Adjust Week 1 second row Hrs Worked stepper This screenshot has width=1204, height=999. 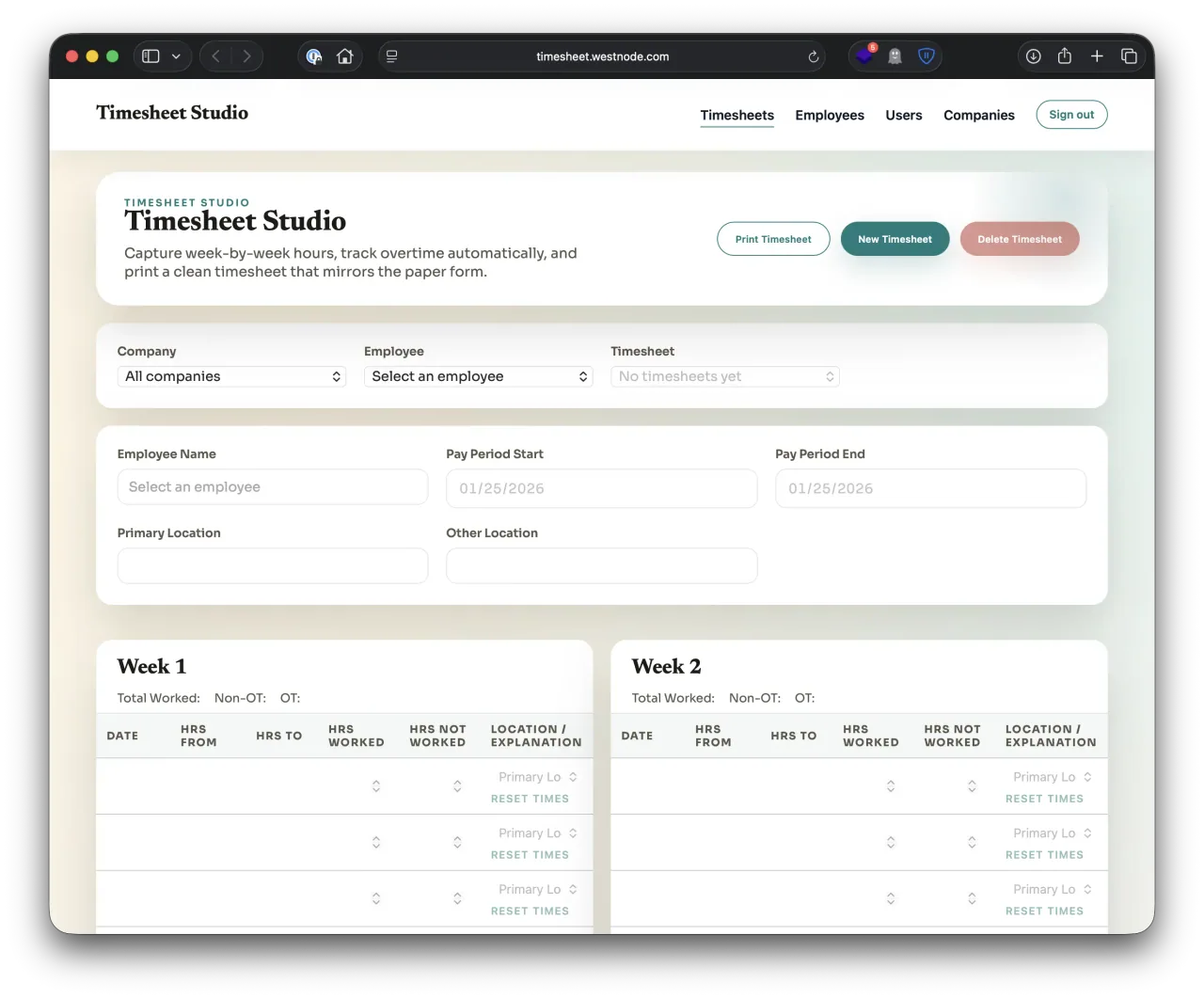point(376,843)
